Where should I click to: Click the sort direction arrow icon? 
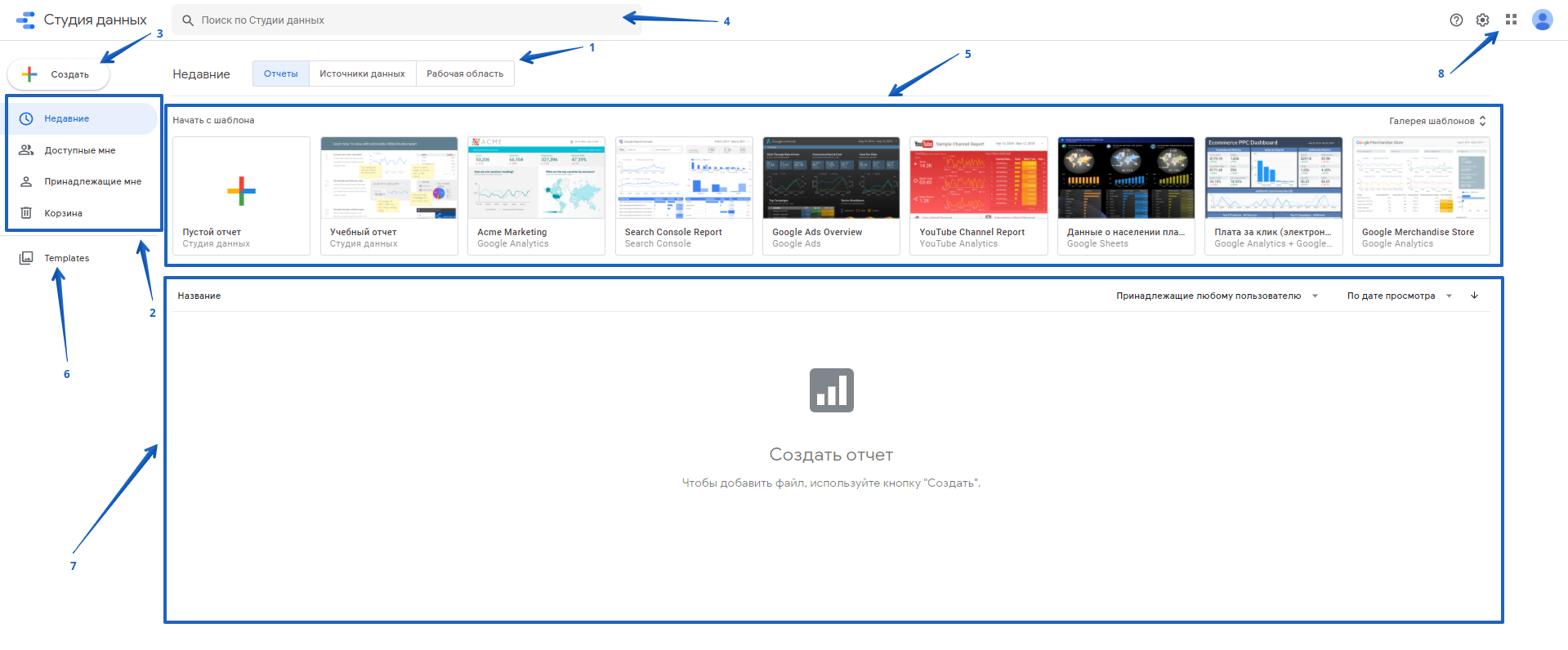coord(1474,296)
